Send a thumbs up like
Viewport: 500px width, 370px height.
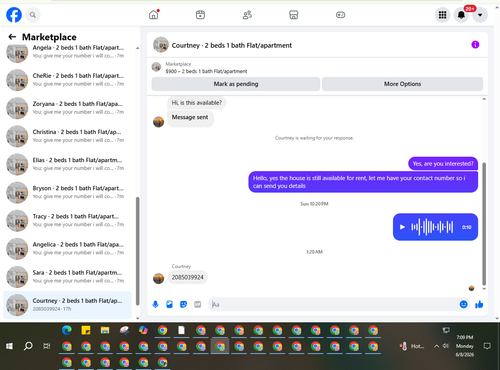point(479,304)
